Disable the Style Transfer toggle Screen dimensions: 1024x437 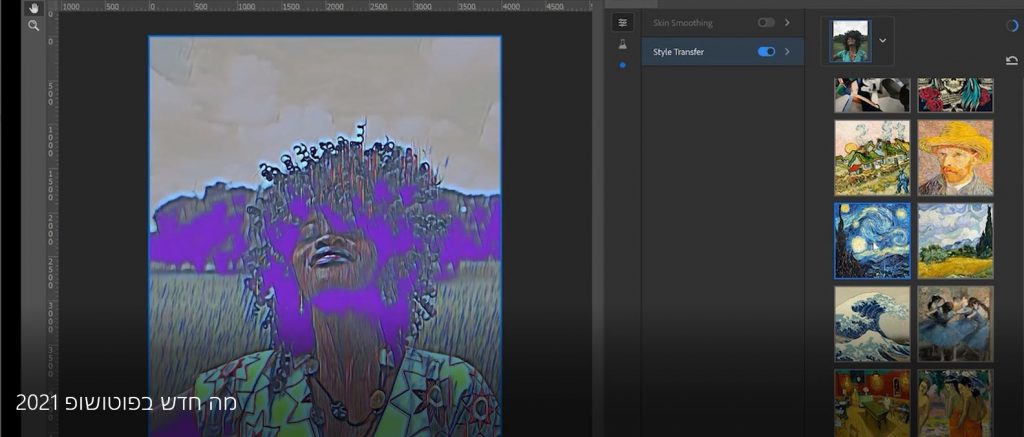coord(767,52)
